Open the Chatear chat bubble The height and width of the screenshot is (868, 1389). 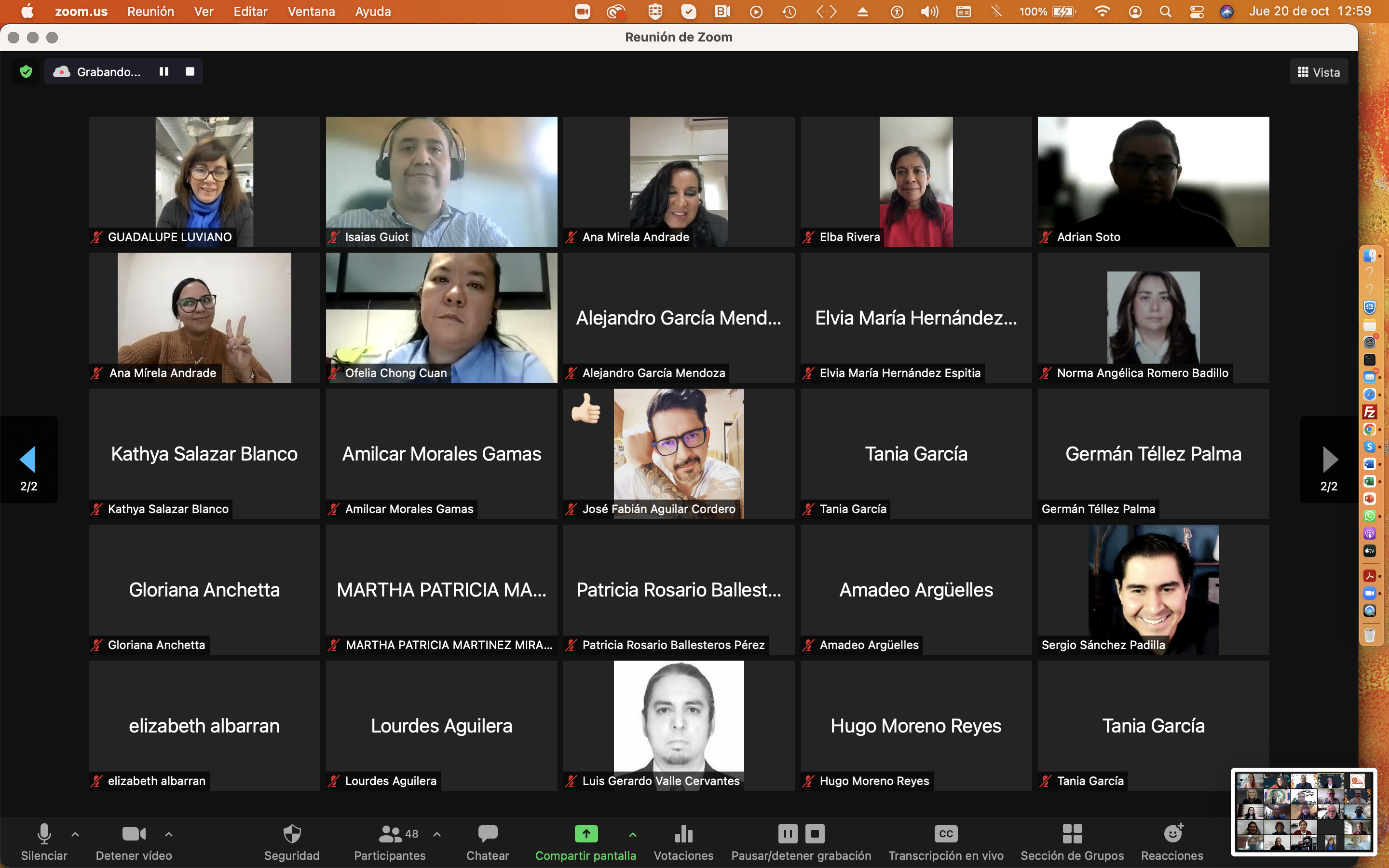point(487,834)
